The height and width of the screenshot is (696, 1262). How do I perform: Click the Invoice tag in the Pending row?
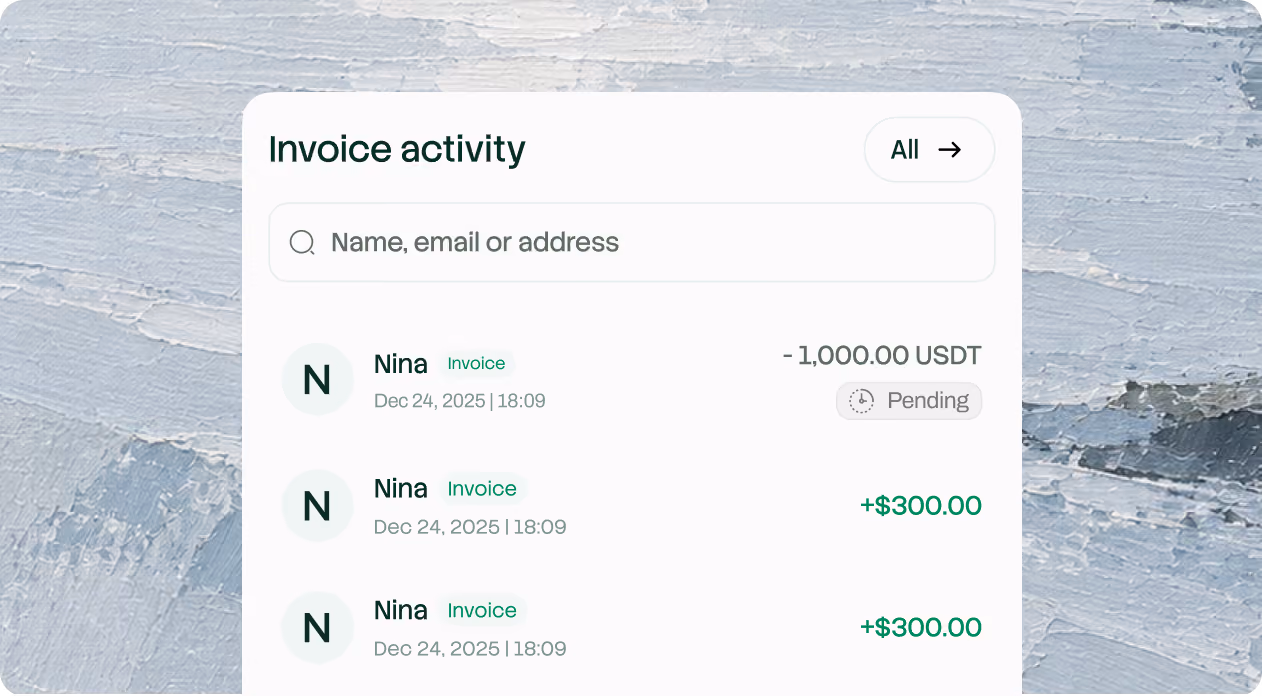[476, 364]
